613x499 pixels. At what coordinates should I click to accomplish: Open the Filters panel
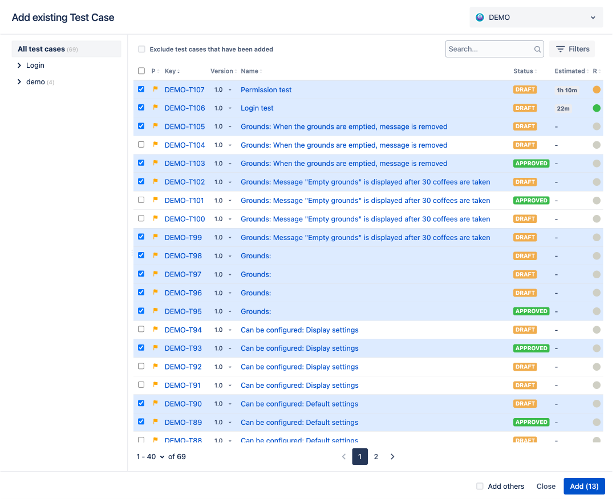tap(573, 49)
